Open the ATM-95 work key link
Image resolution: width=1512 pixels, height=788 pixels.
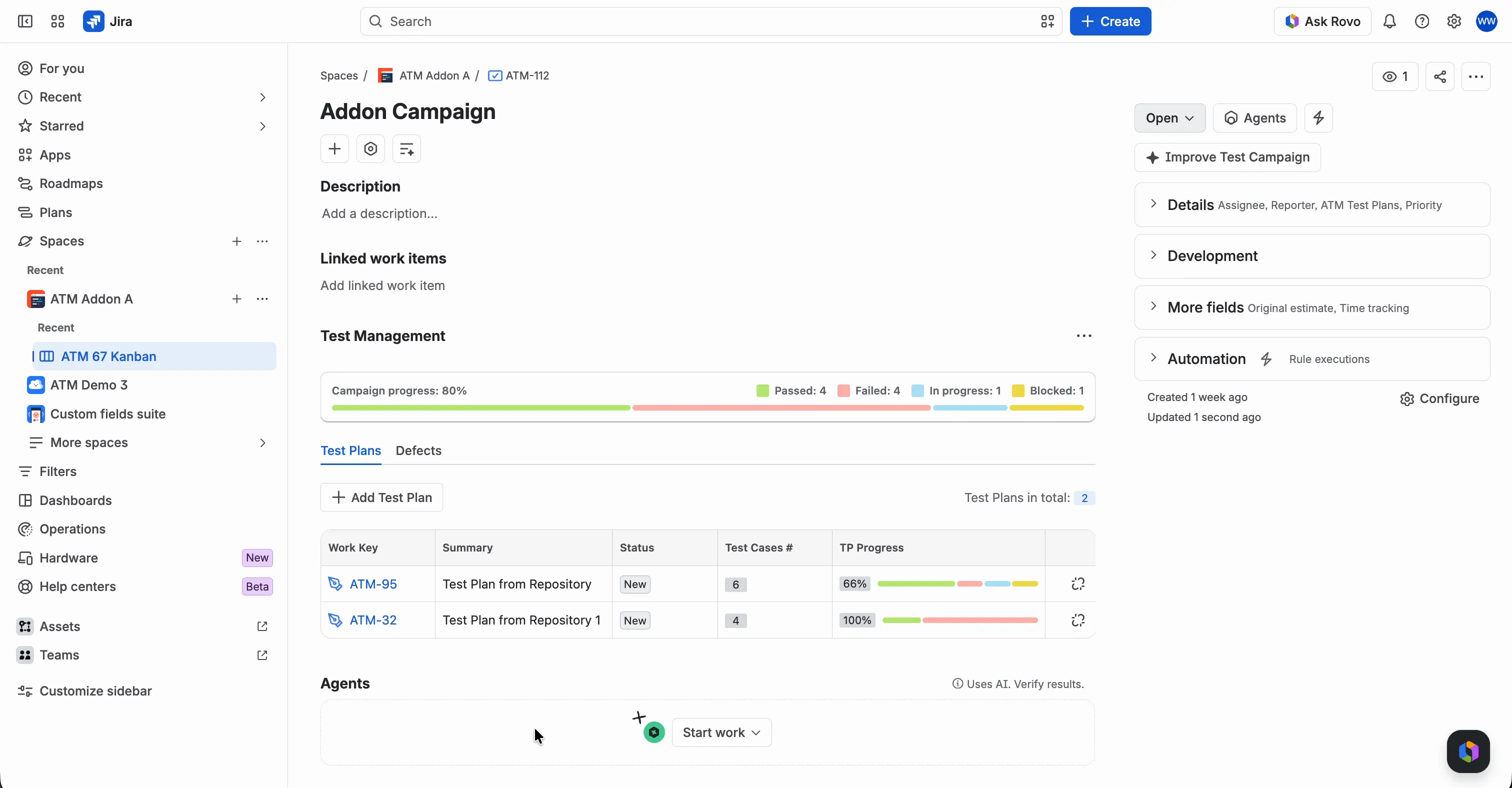click(373, 584)
